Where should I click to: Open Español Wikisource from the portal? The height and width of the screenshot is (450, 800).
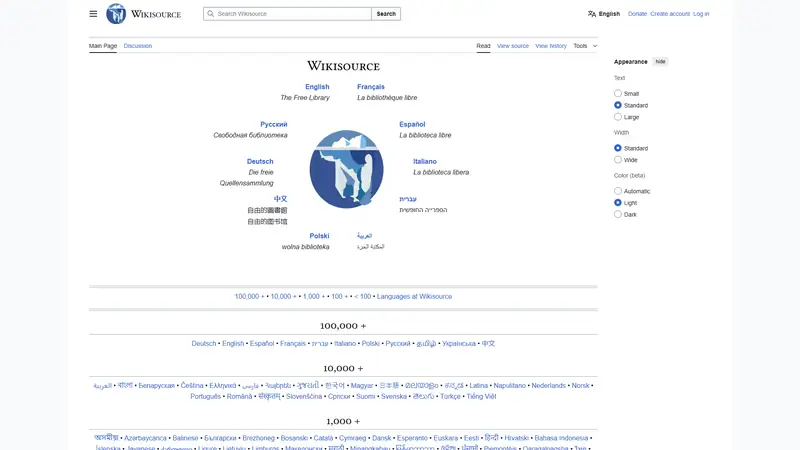pyautogui.click(x=412, y=124)
